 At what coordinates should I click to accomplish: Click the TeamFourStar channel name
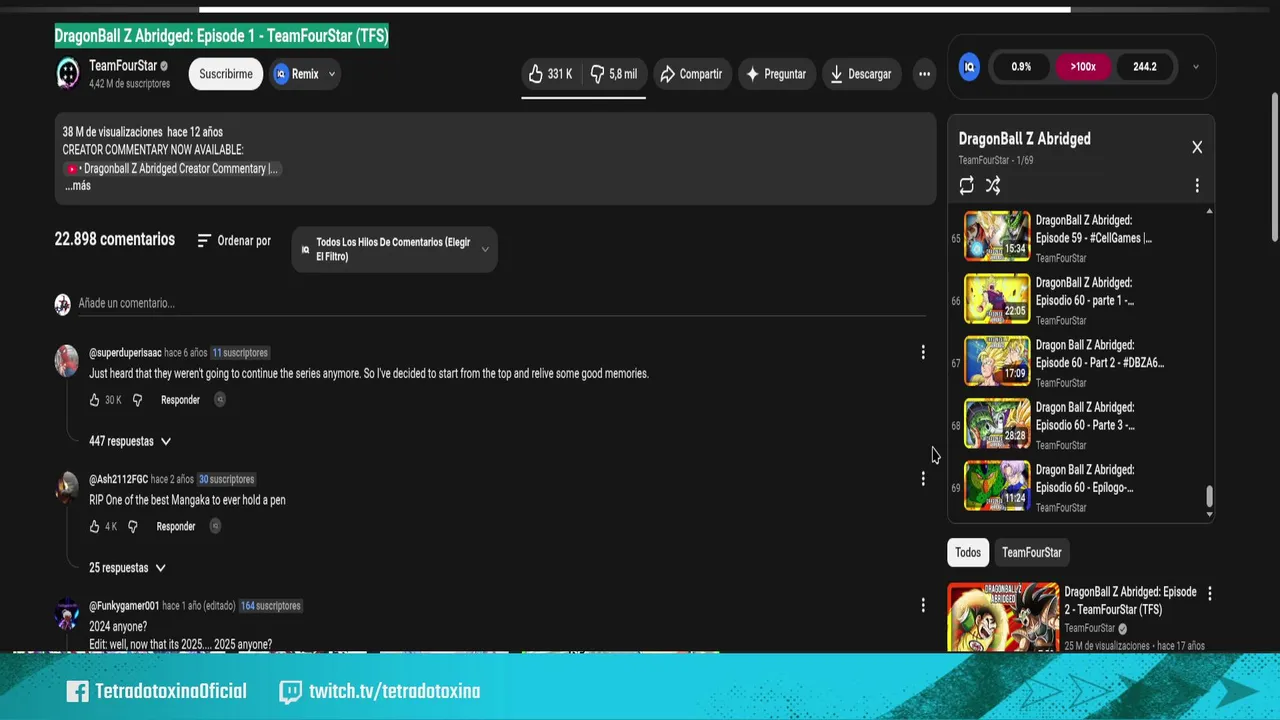click(x=123, y=66)
